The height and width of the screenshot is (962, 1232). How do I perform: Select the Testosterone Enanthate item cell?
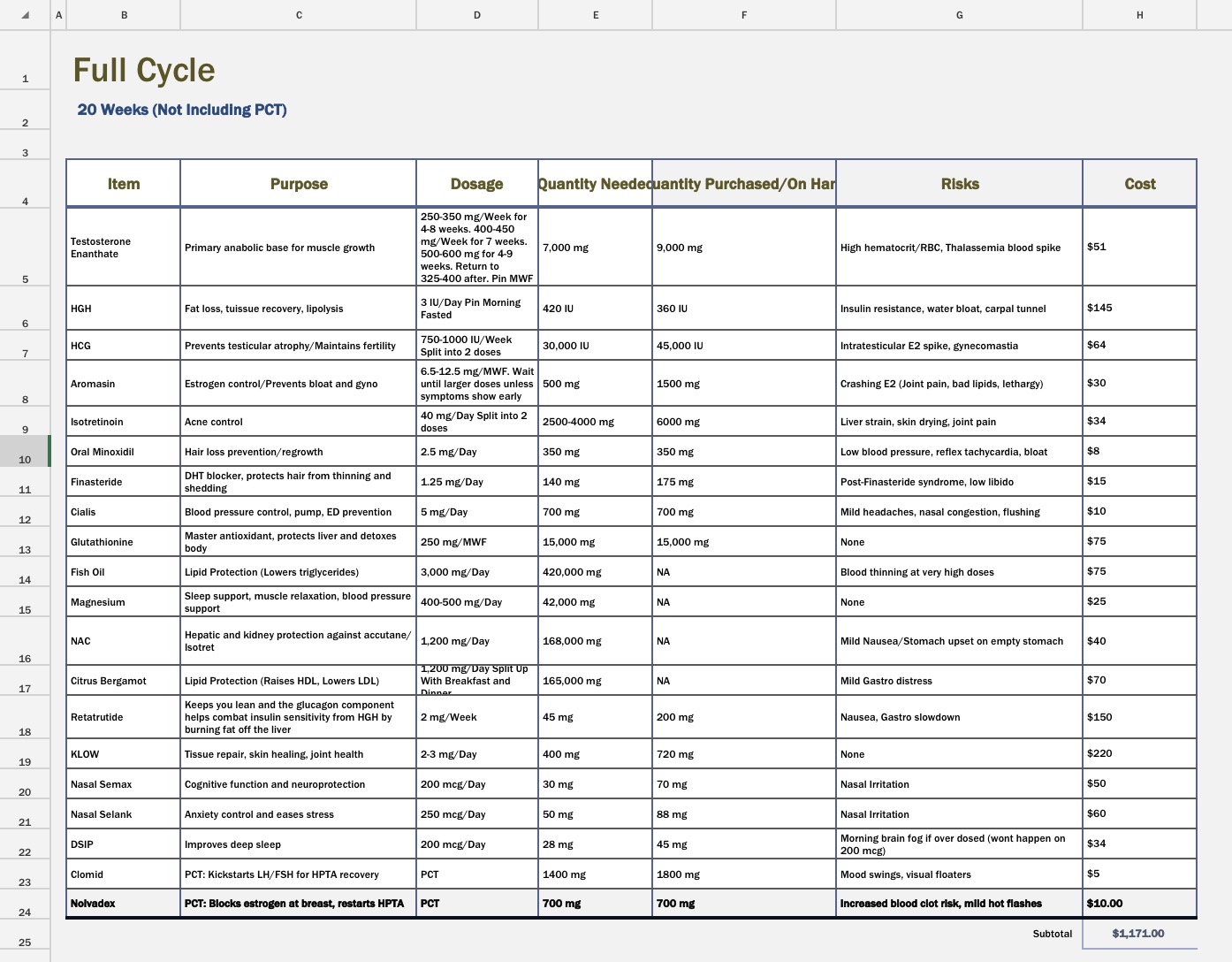tap(124, 248)
